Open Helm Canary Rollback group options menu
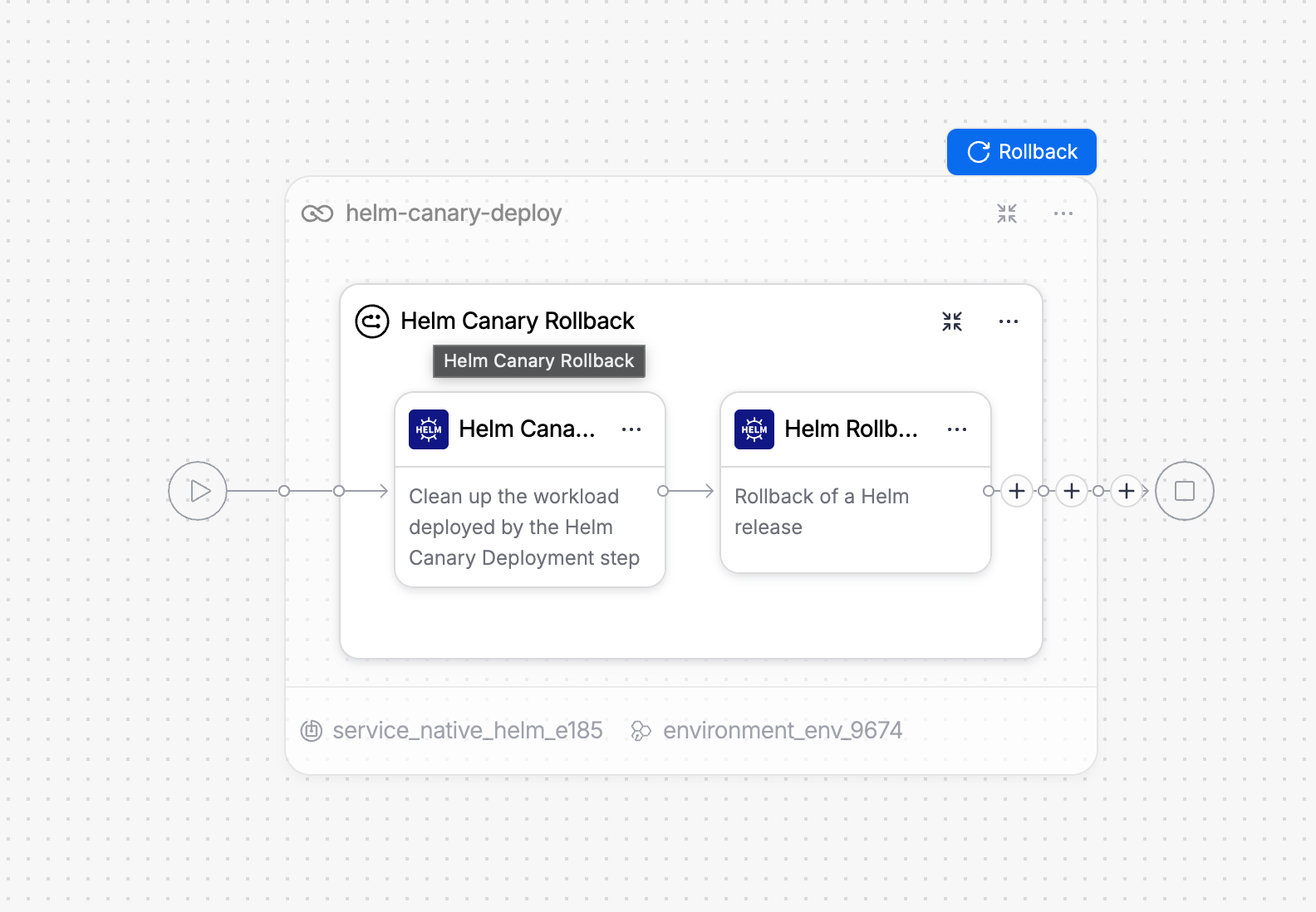 [1009, 321]
